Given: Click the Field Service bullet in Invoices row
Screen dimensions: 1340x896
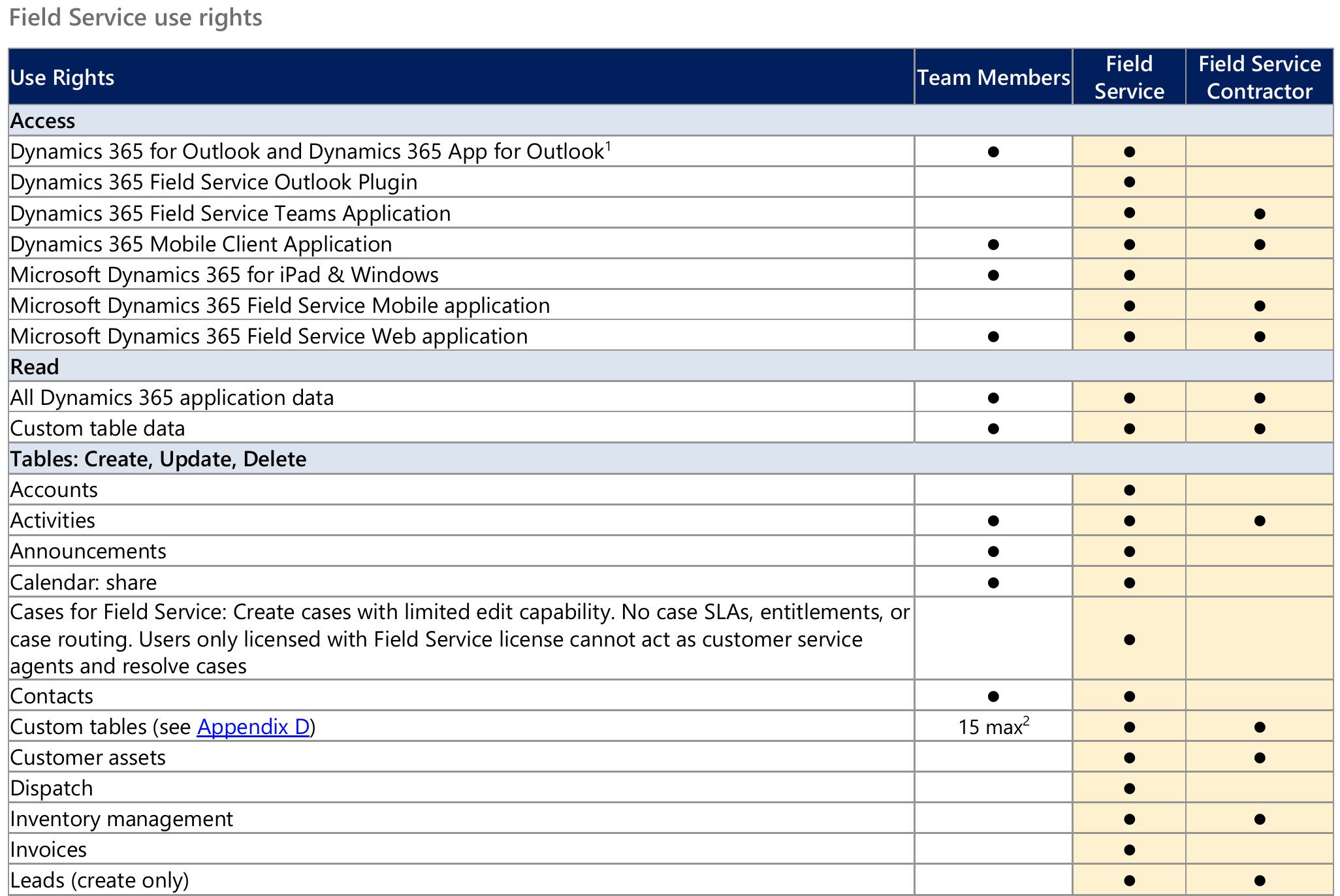Looking at the screenshot, I should 1129,850.
